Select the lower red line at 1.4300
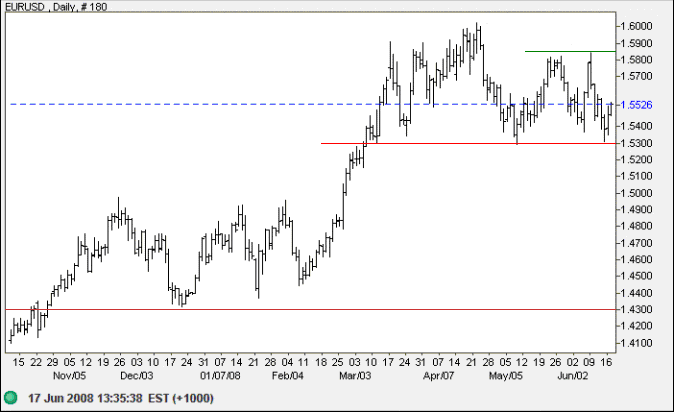Image resolution: width=674 pixels, height=412 pixels. pos(310,309)
